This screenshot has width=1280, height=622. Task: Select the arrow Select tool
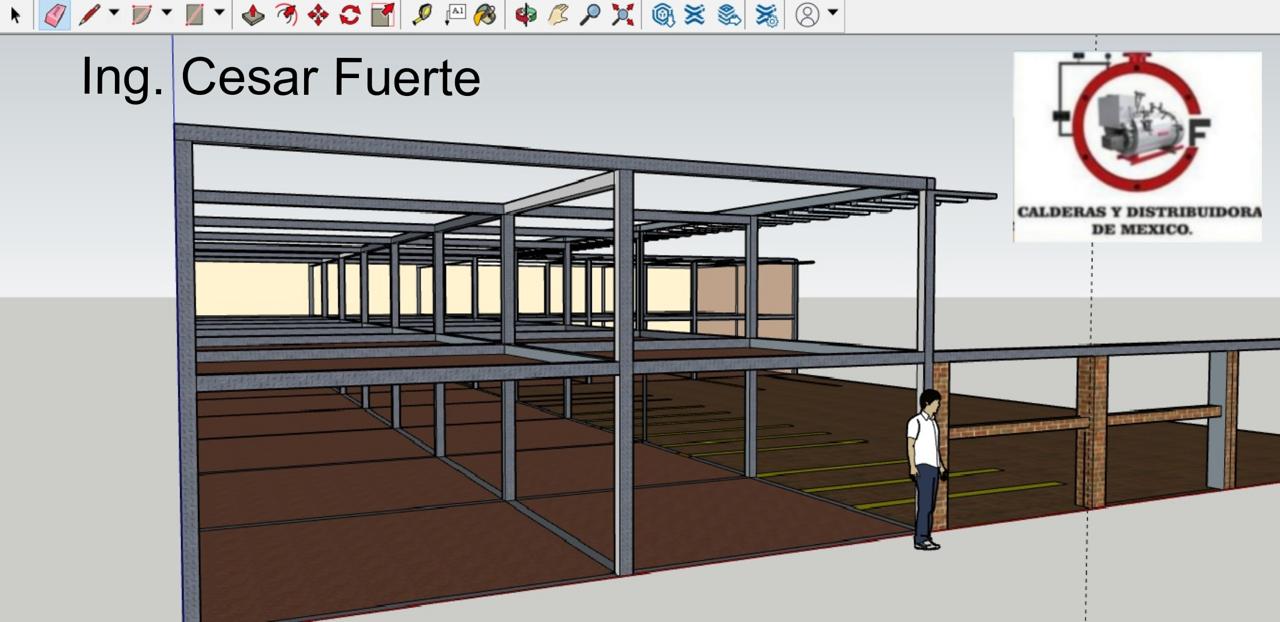tap(15, 15)
